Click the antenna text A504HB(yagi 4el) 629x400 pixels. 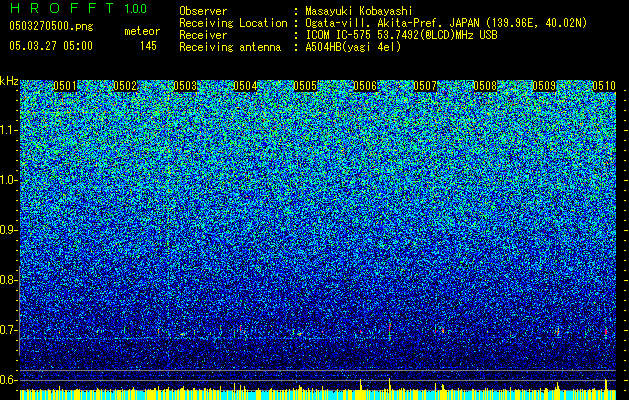click(353, 47)
